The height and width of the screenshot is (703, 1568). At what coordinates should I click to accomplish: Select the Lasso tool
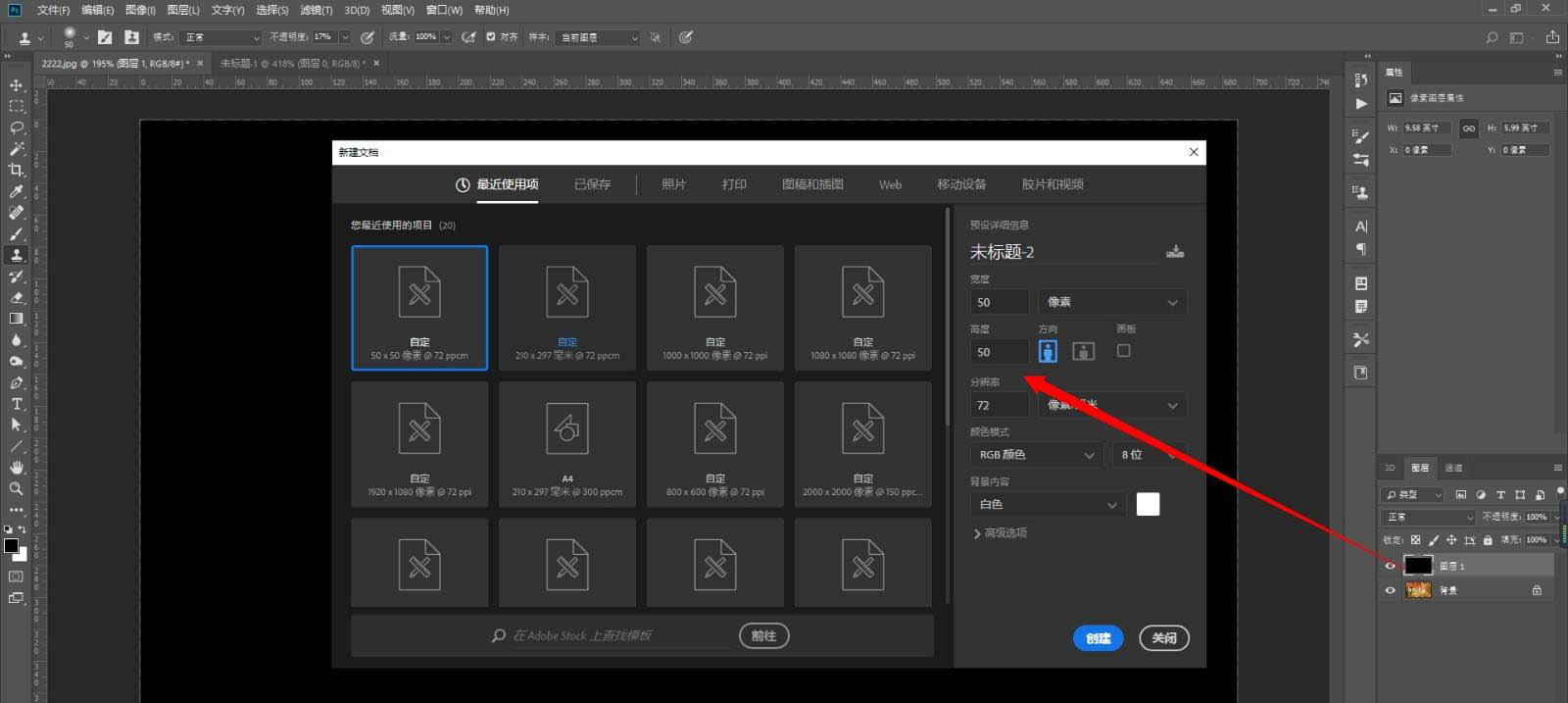17,127
